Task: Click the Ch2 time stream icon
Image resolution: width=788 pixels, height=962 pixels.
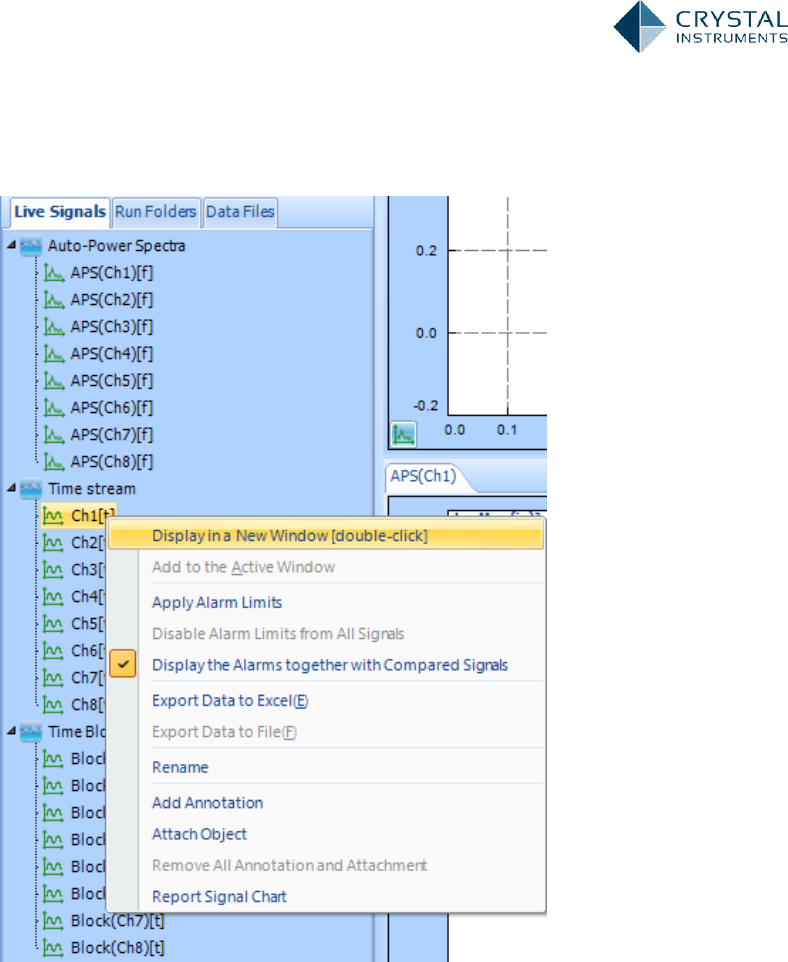Action: (x=53, y=543)
